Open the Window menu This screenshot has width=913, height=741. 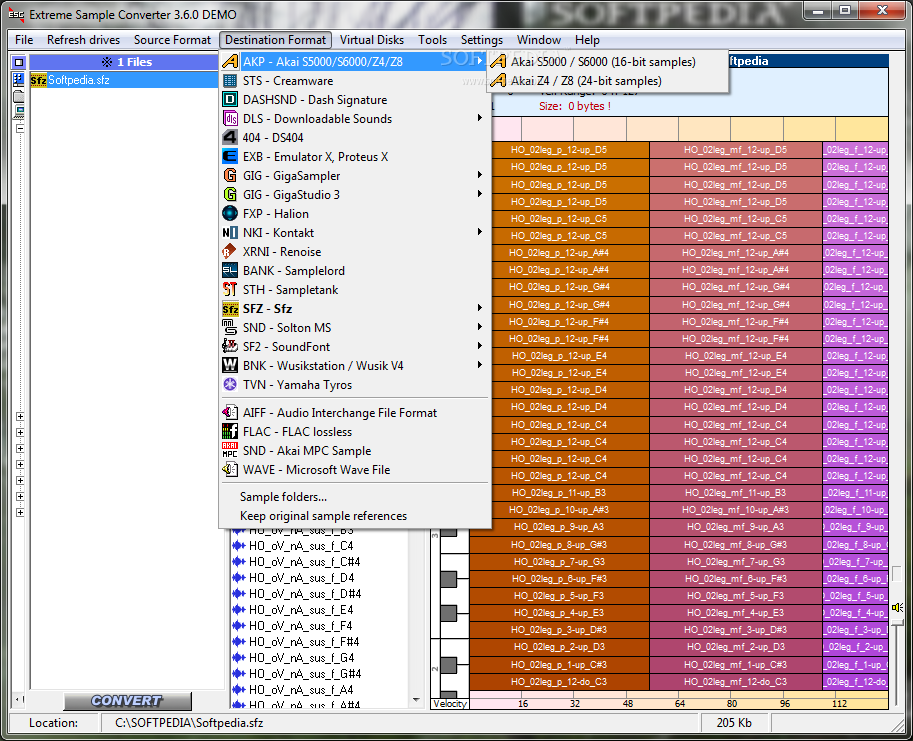539,40
